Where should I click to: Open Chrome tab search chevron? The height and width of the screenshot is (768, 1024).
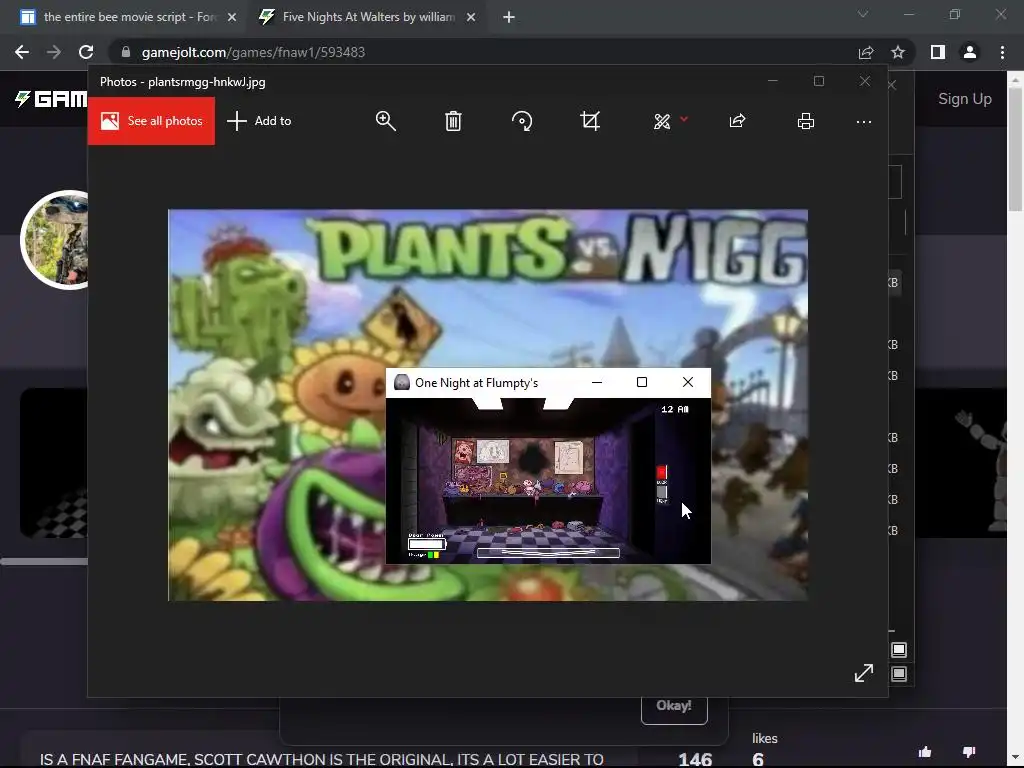pyautogui.click(x=863, y=14)
